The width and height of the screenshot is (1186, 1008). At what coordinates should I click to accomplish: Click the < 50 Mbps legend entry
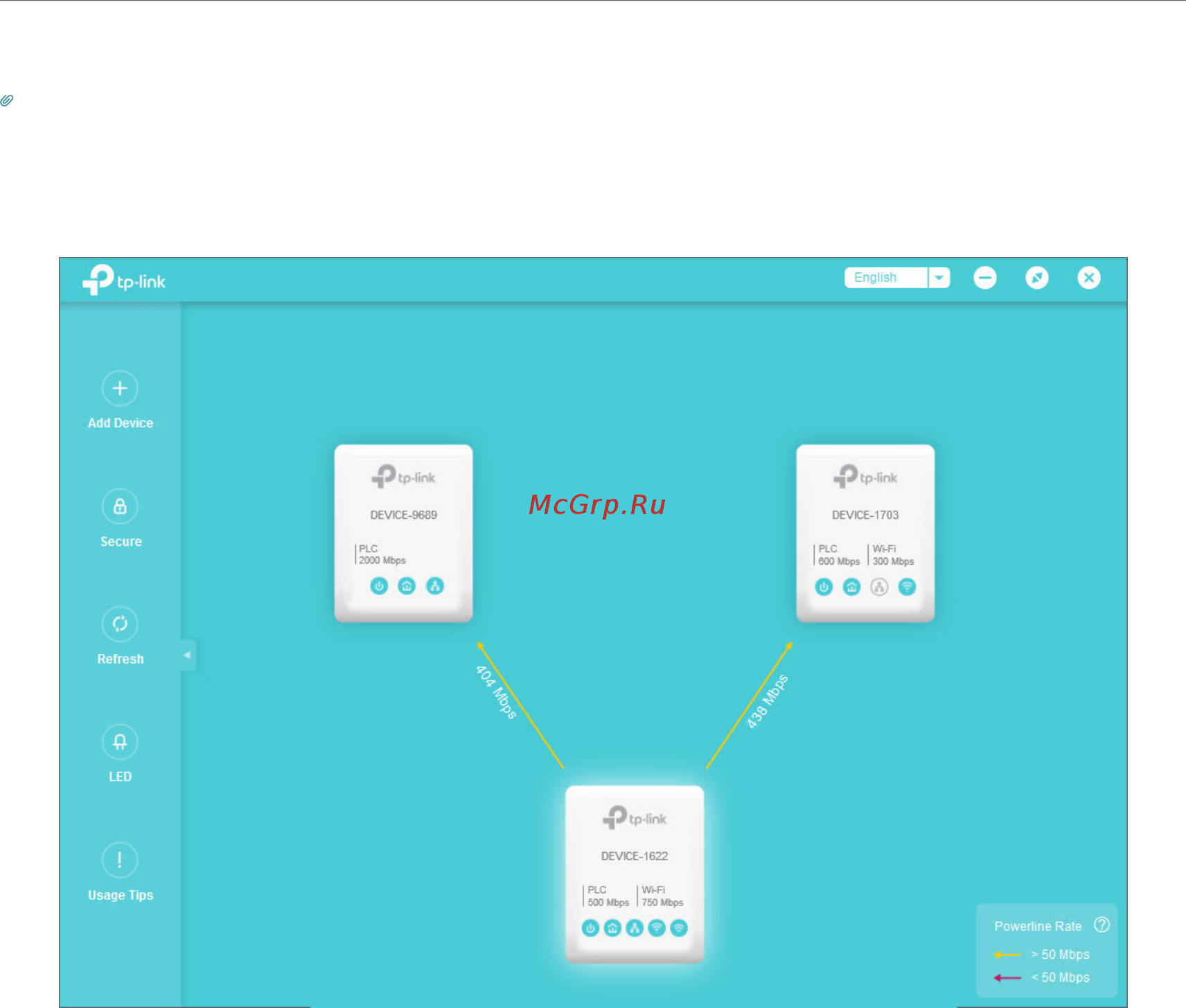tap(1042, 978)
